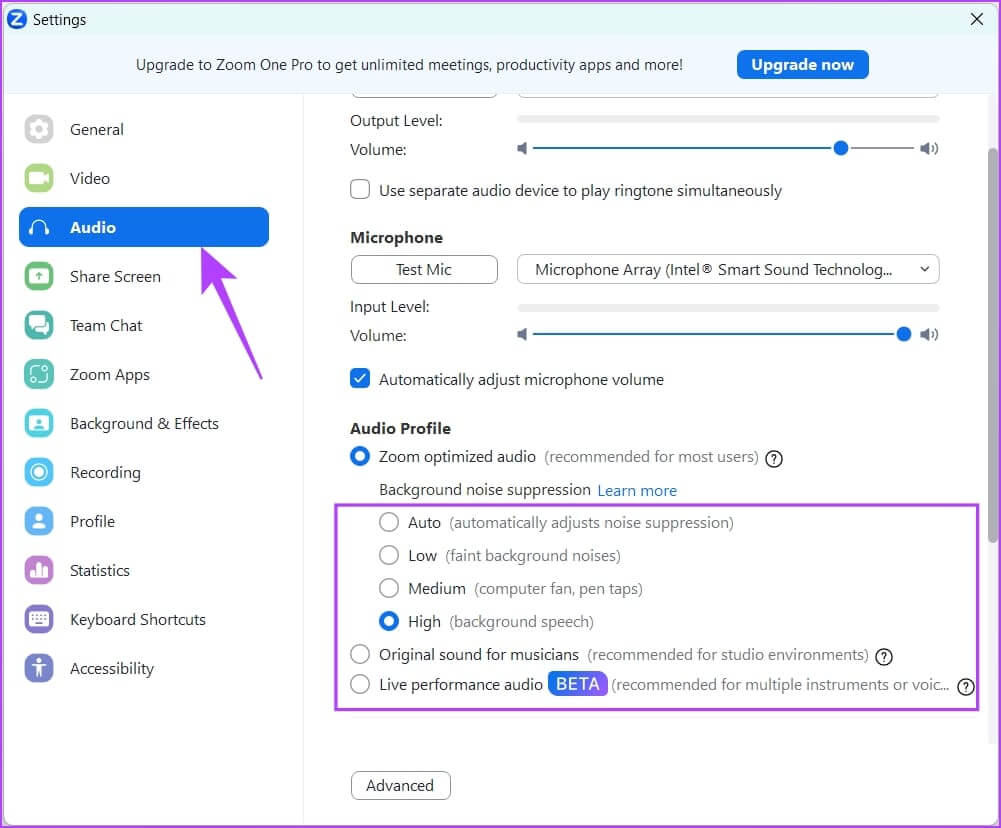Click the quiet speaker icon beside output Volume
The height and width of the screenshot is (828, 1001).
(x=522, y=149)
